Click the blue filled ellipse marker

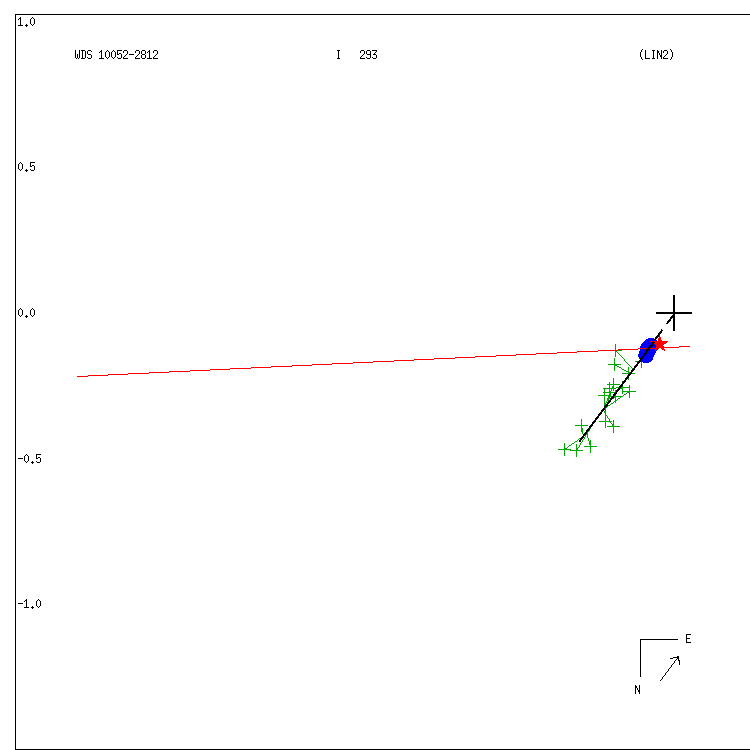pyautogui.click(x=647, y=351)
